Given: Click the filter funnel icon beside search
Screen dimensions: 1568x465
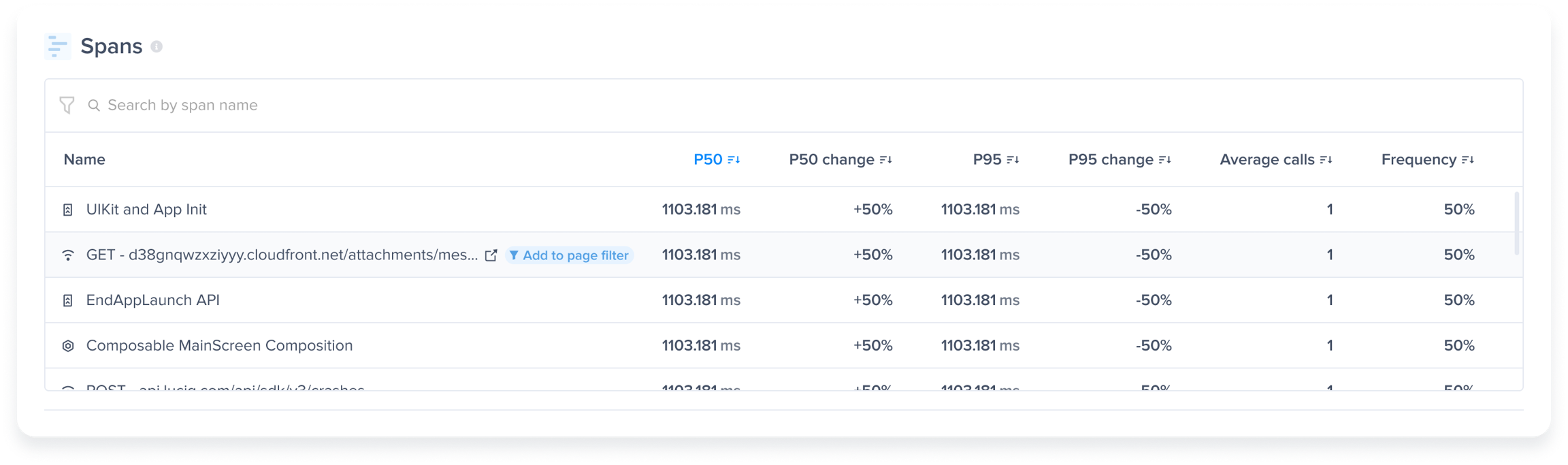Looking at the screenshot, I should [67, 106].
